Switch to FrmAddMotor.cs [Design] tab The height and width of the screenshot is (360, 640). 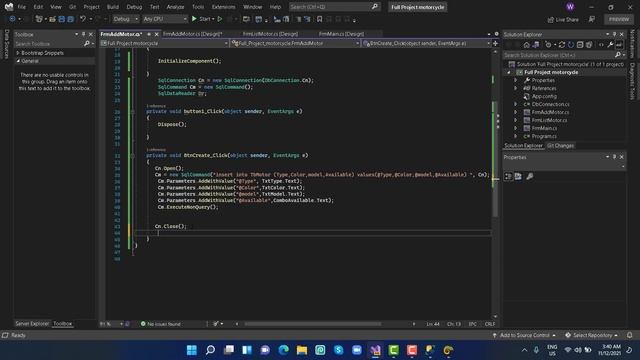pyautogui.click(x=192, y=34)
